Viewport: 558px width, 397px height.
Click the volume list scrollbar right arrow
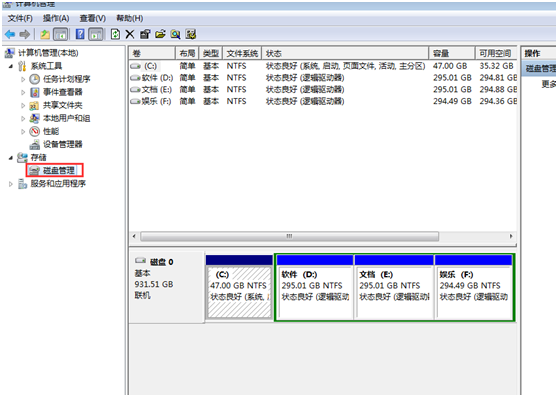coord(511,236)
